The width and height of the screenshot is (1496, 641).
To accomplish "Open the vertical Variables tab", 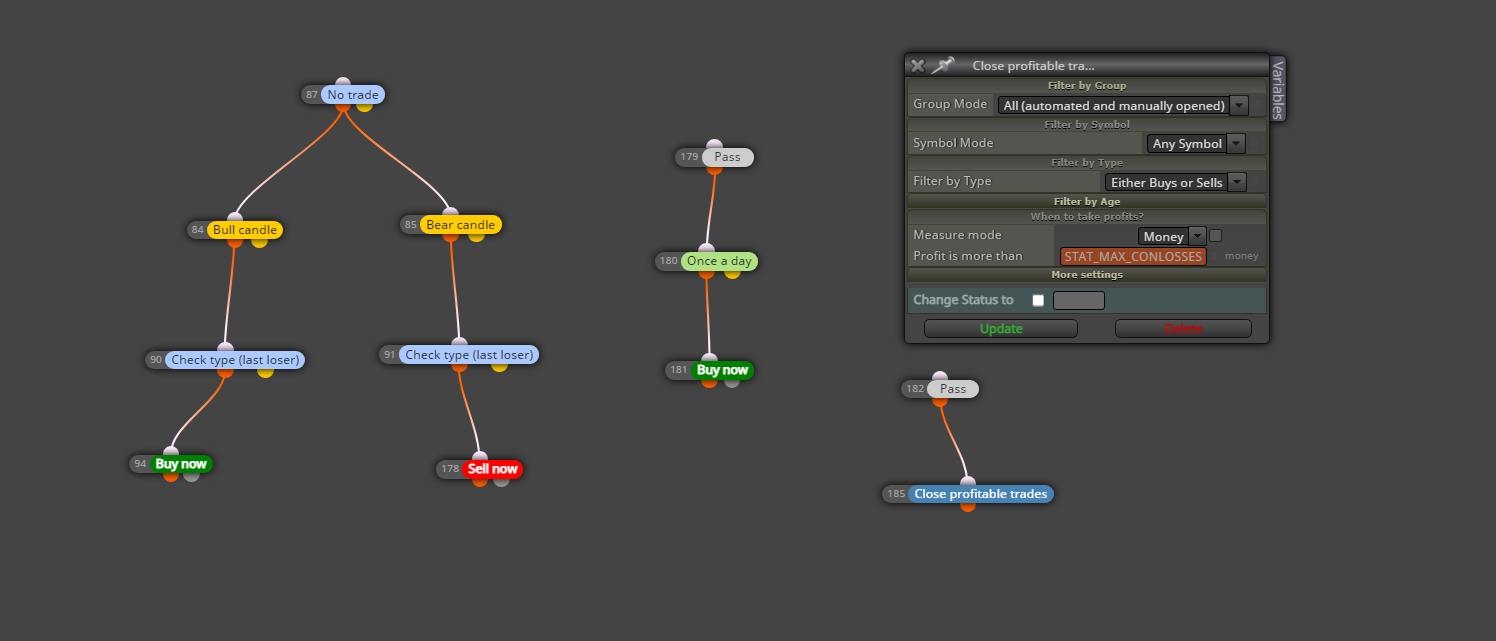I will tap(1277, 88).
